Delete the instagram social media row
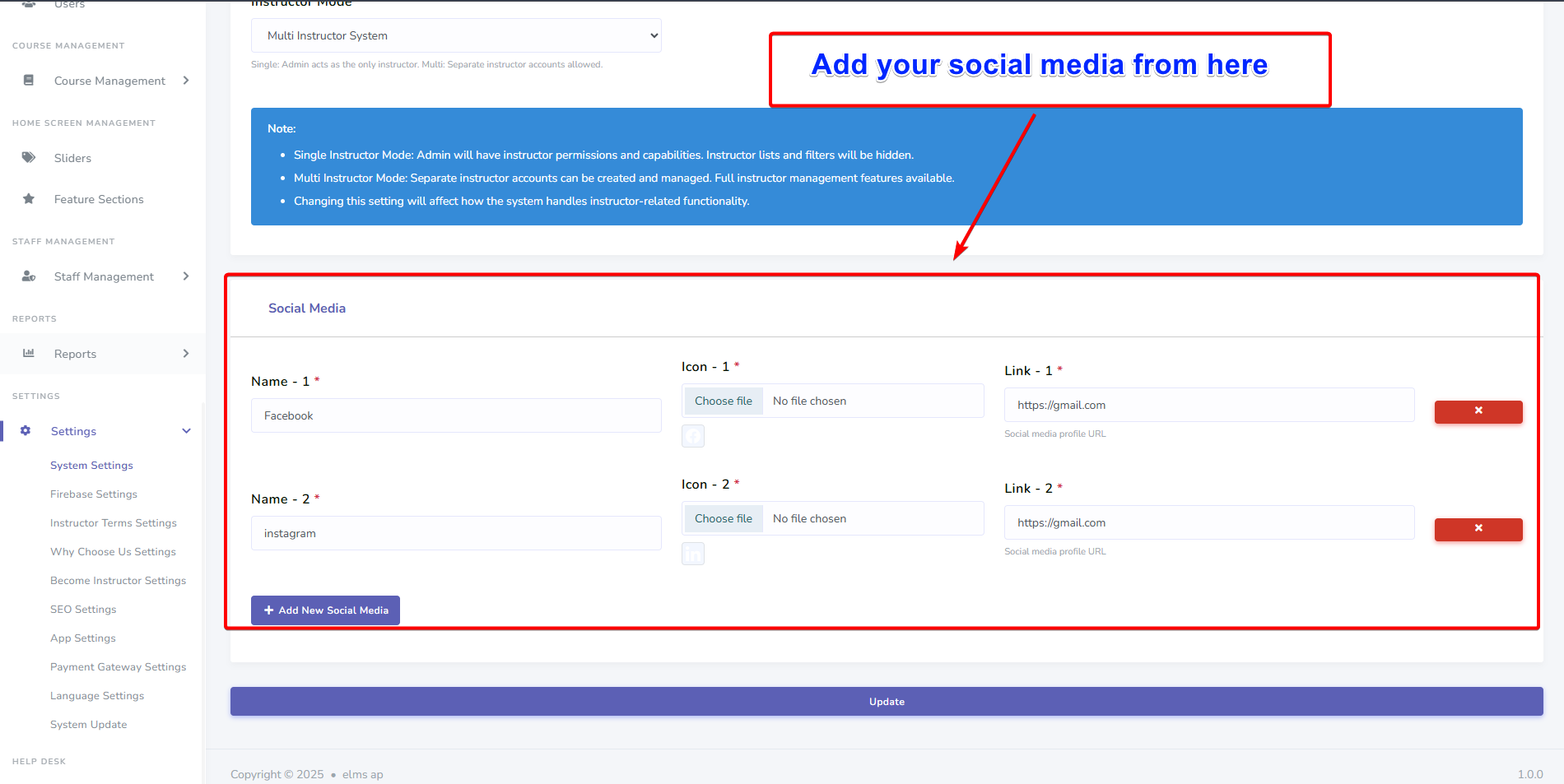 click(1478, 529)
